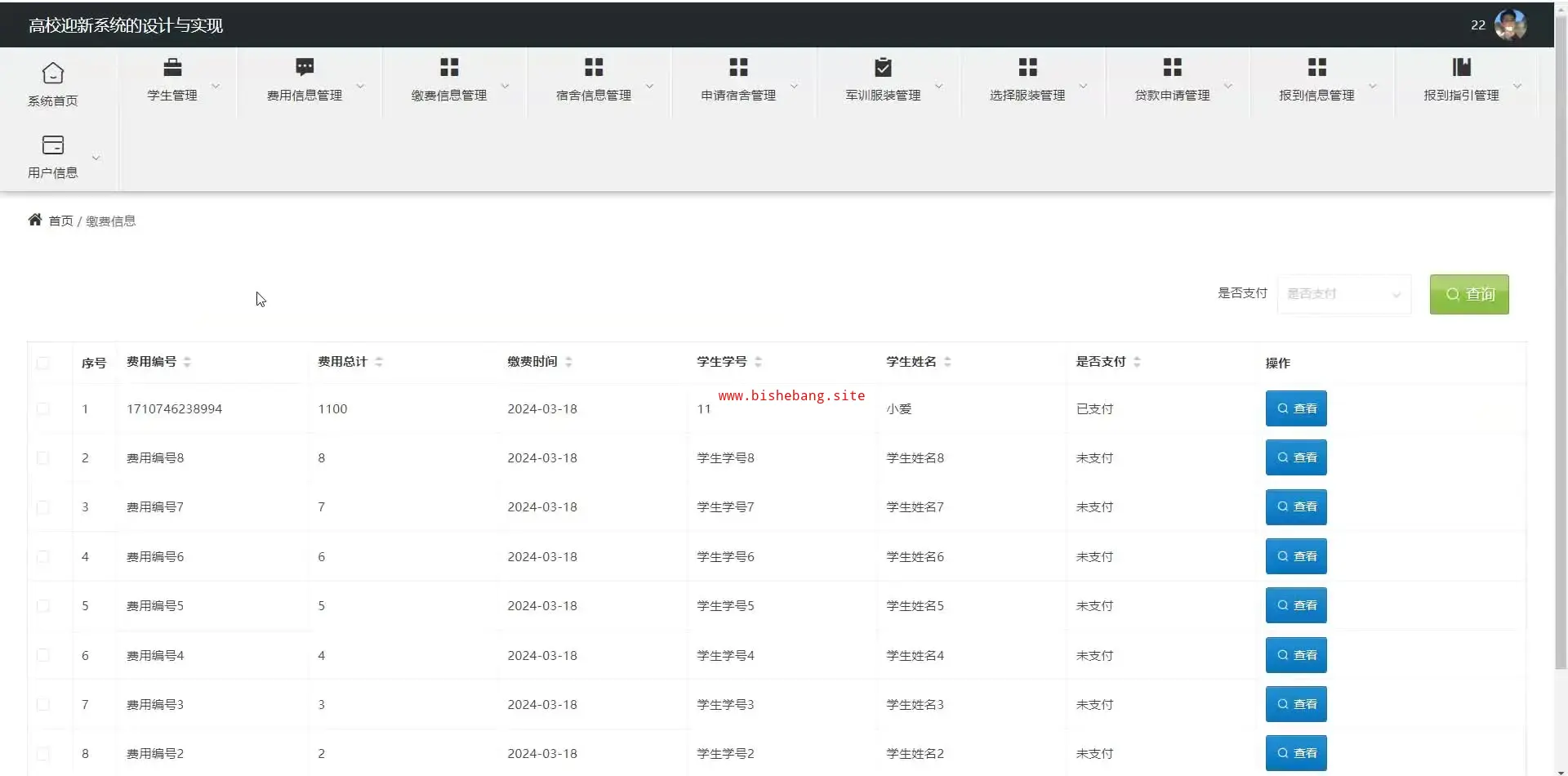
Task: Click the 用户信息 card icon
Action: (x=53, y=145)
